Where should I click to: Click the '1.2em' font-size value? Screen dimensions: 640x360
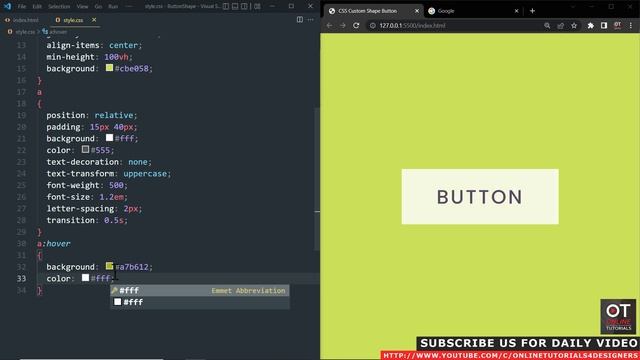click(111, 197)
